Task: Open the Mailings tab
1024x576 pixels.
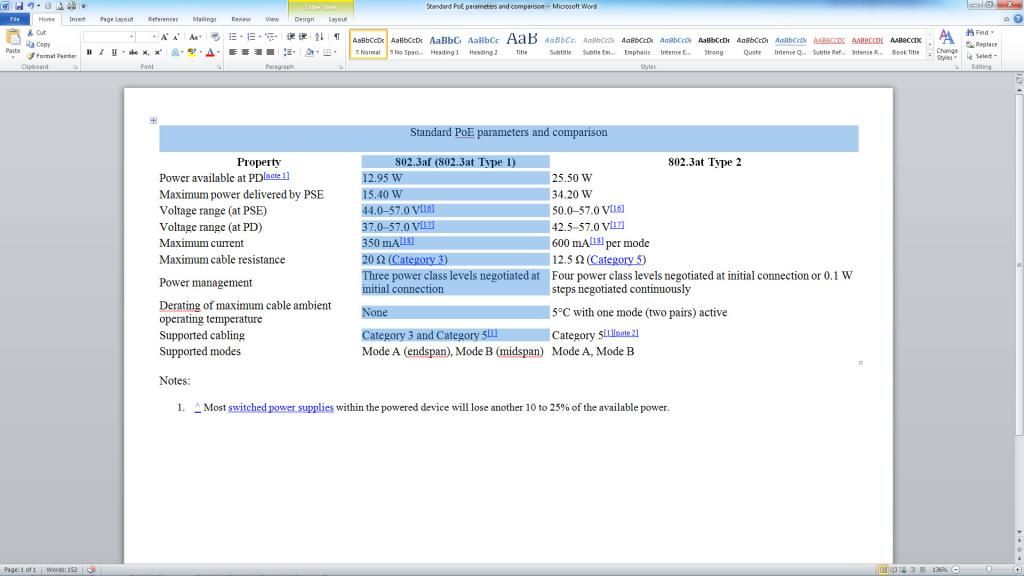Action: point(204,19)
